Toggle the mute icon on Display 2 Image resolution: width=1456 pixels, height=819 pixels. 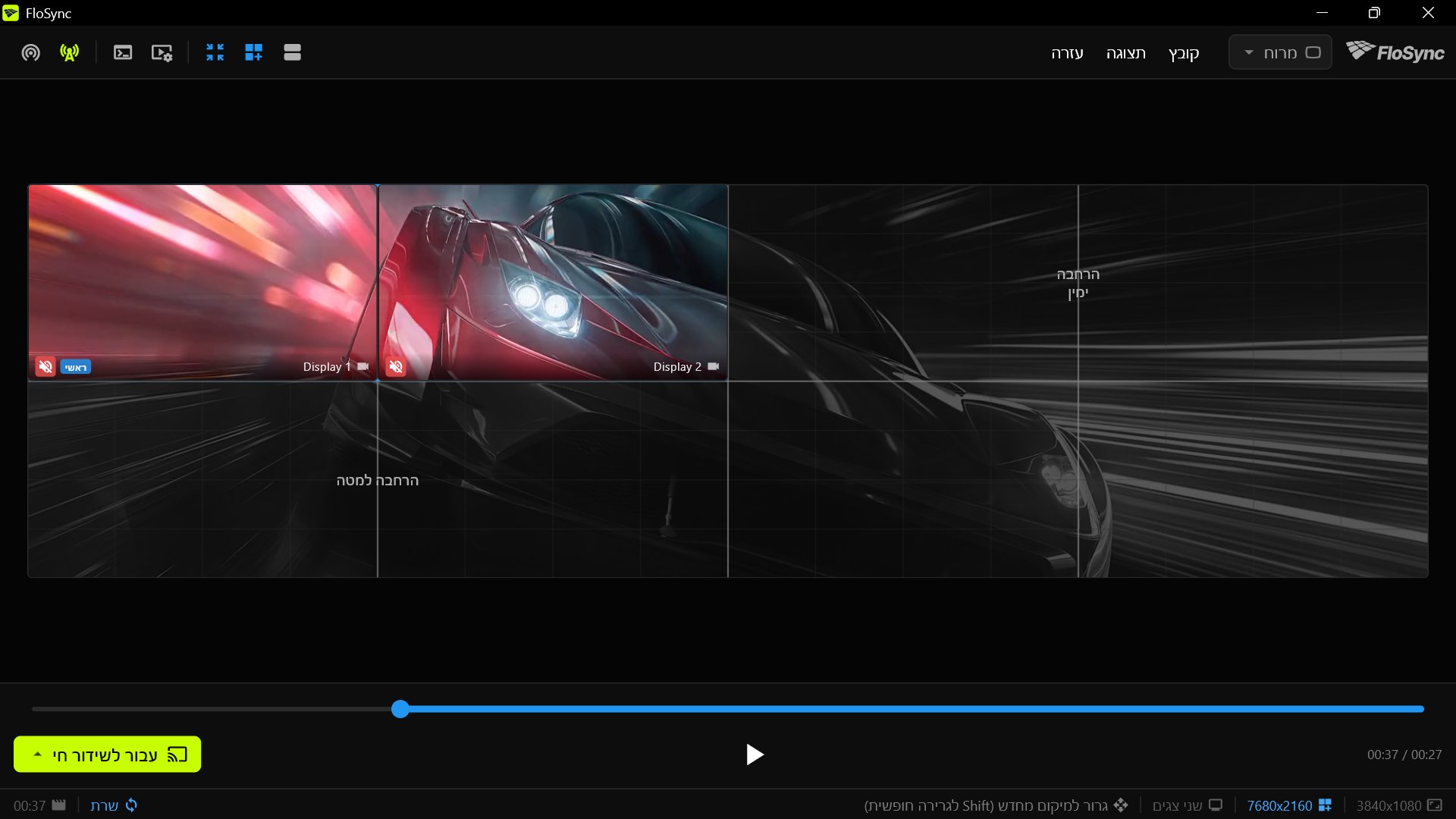point(396,367)
